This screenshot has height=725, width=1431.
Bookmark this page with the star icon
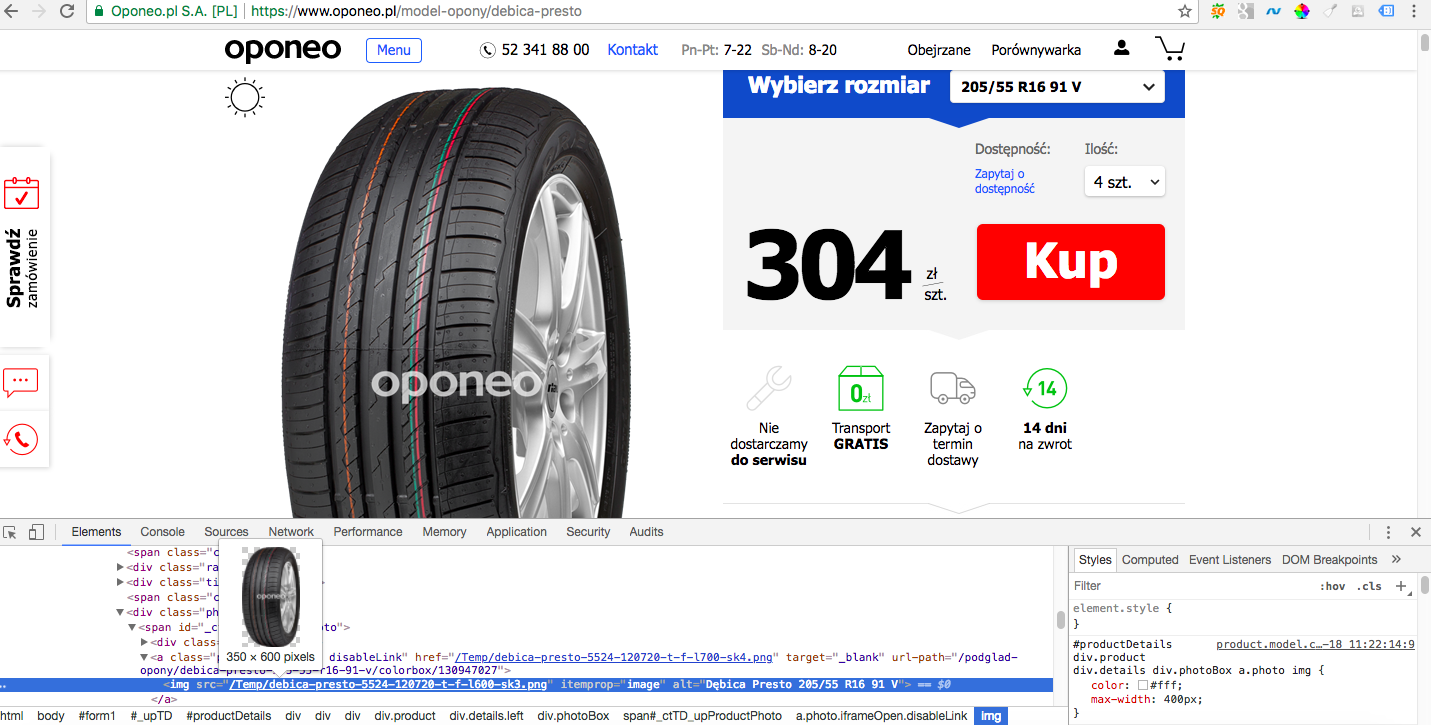[x=1185, y=12]
